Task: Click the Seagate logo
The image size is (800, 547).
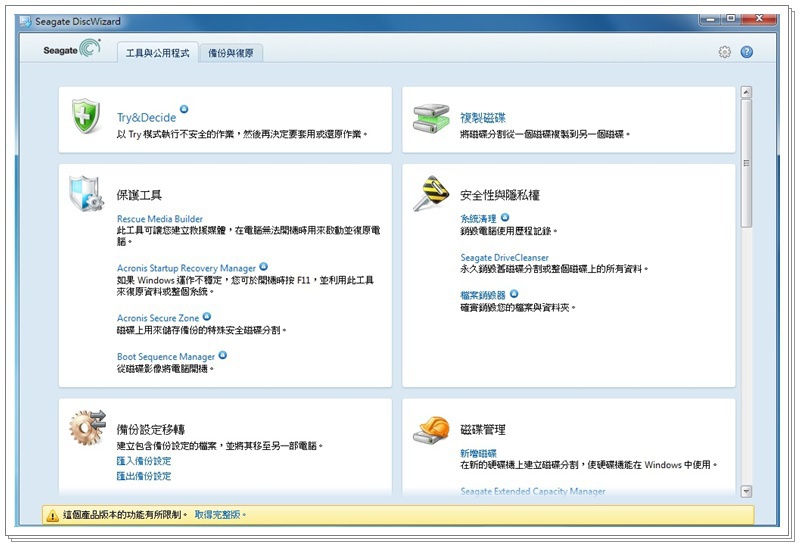Action: click(72, 49)
